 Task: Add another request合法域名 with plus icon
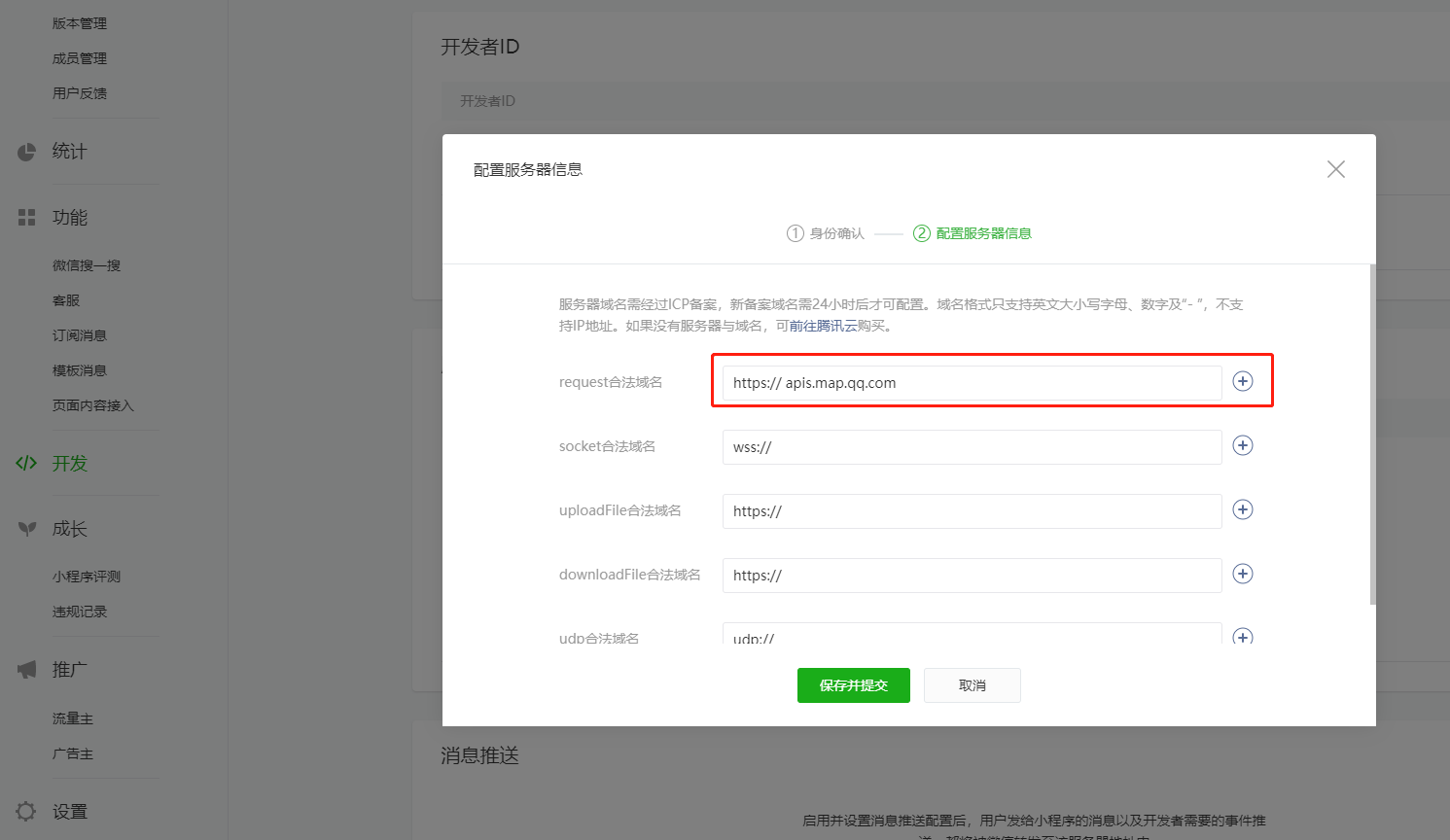(x=1243, y=381)
